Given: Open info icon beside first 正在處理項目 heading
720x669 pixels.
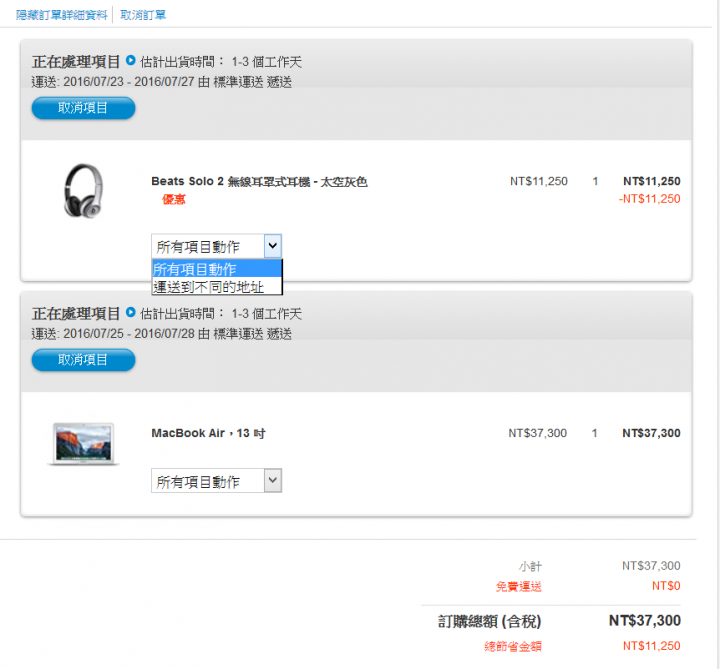Looking at the screenshot, I should coord(130,60).
